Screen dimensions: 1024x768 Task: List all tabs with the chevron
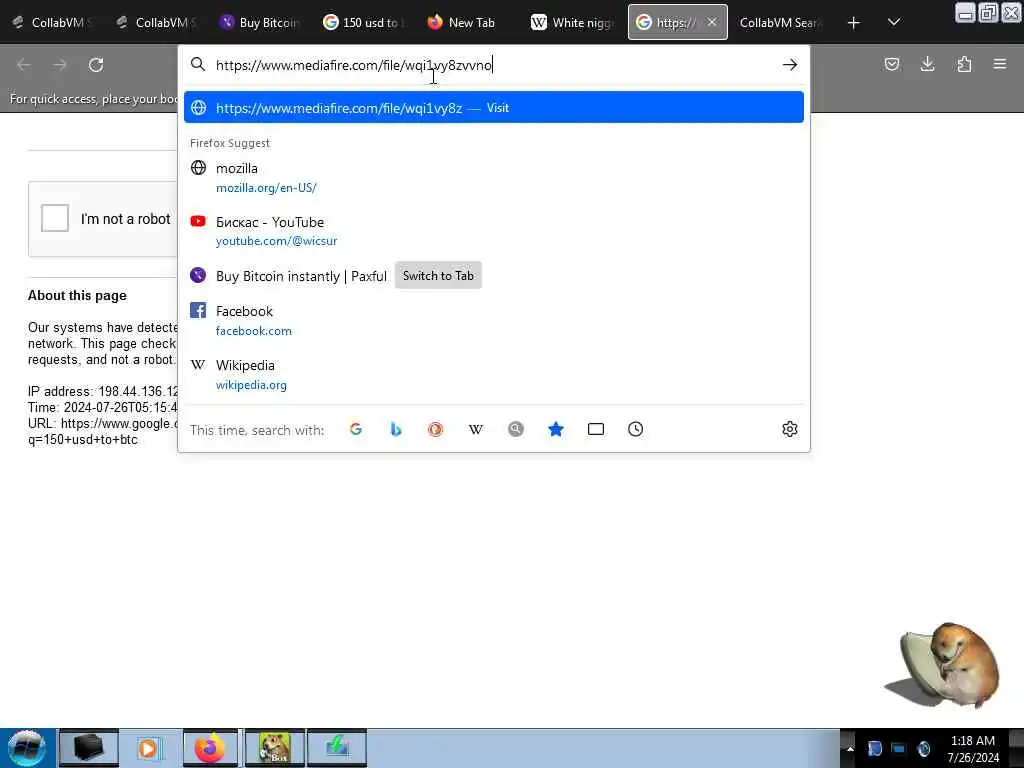pyautogui.click(x=894, y=23)
